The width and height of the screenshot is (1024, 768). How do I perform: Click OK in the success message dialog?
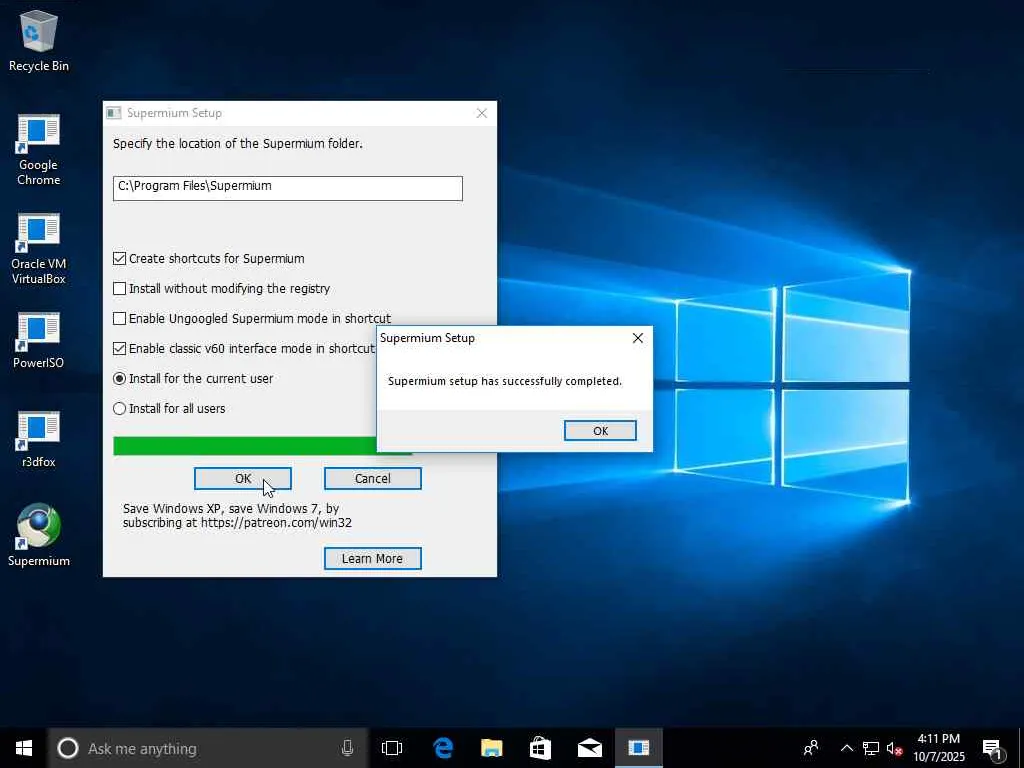pos(600,430)
